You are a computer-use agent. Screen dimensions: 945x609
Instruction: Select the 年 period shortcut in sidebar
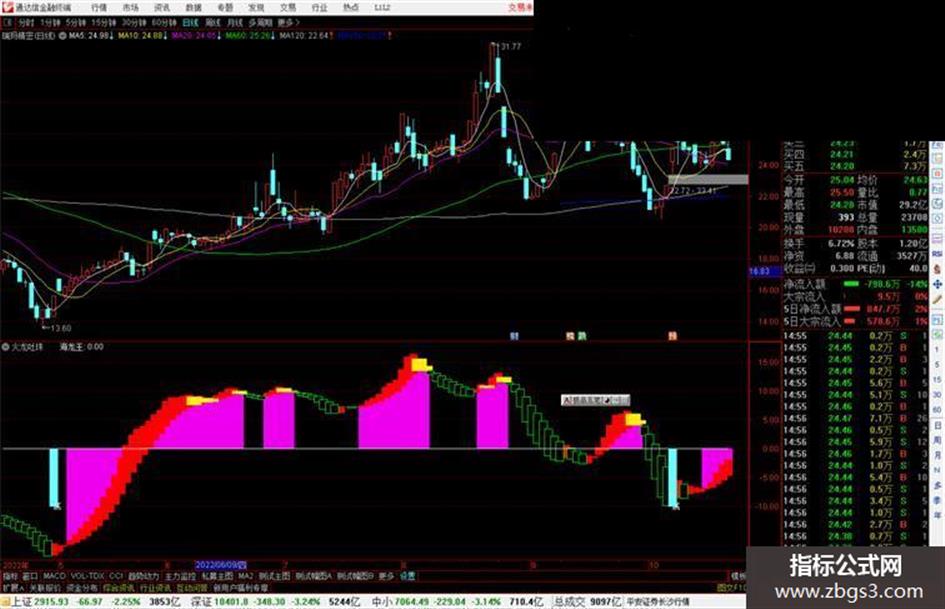click(937, 516)
